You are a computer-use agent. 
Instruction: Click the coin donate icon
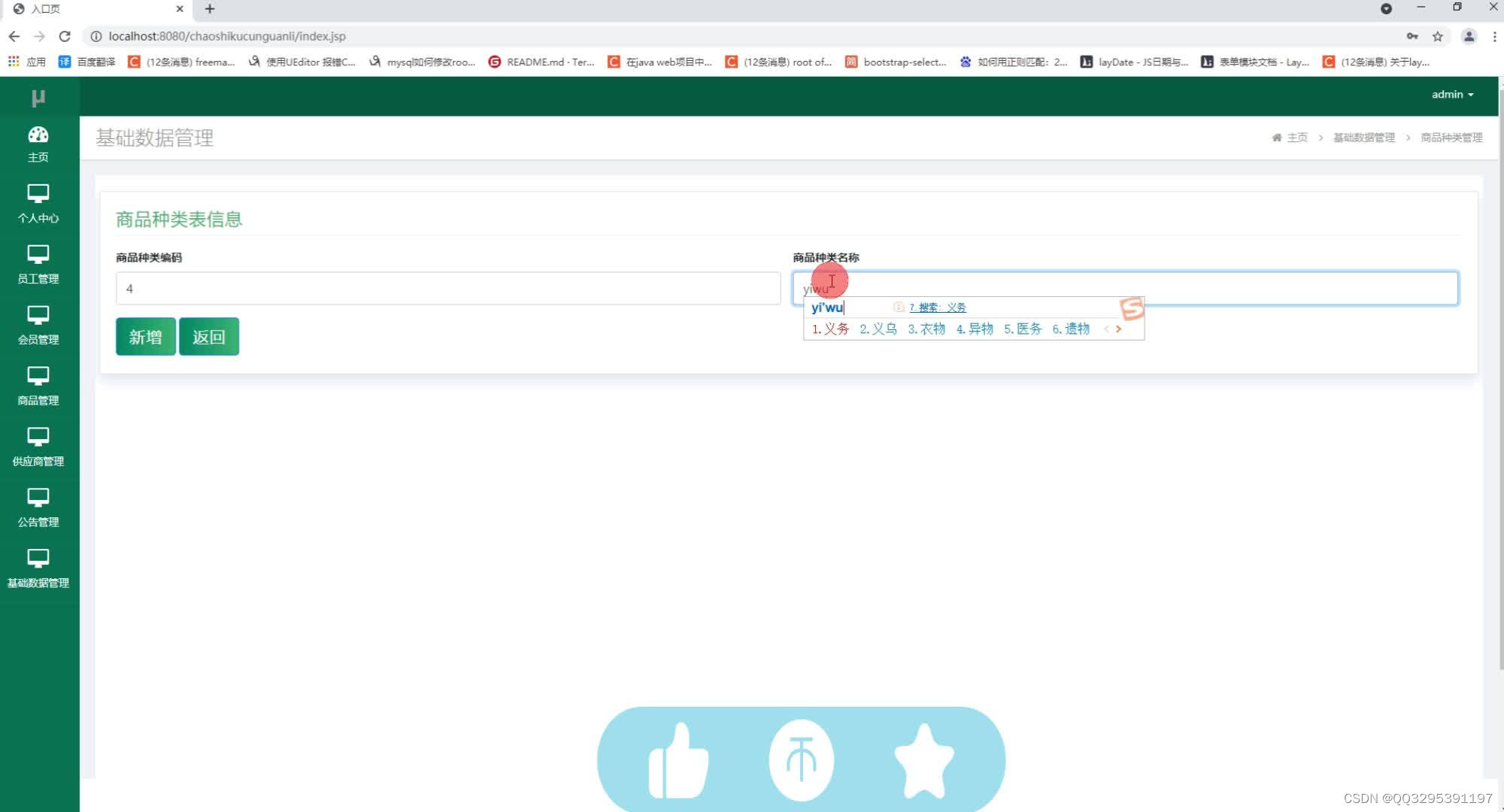tap(801, 760)
